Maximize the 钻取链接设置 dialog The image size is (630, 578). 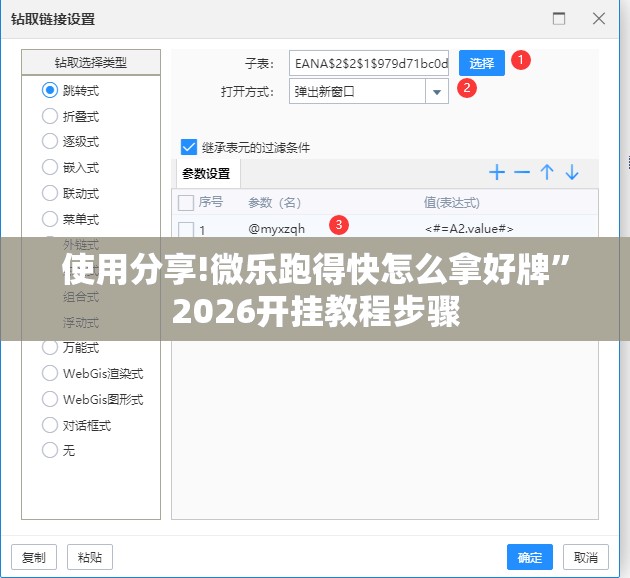click(559, 18)
